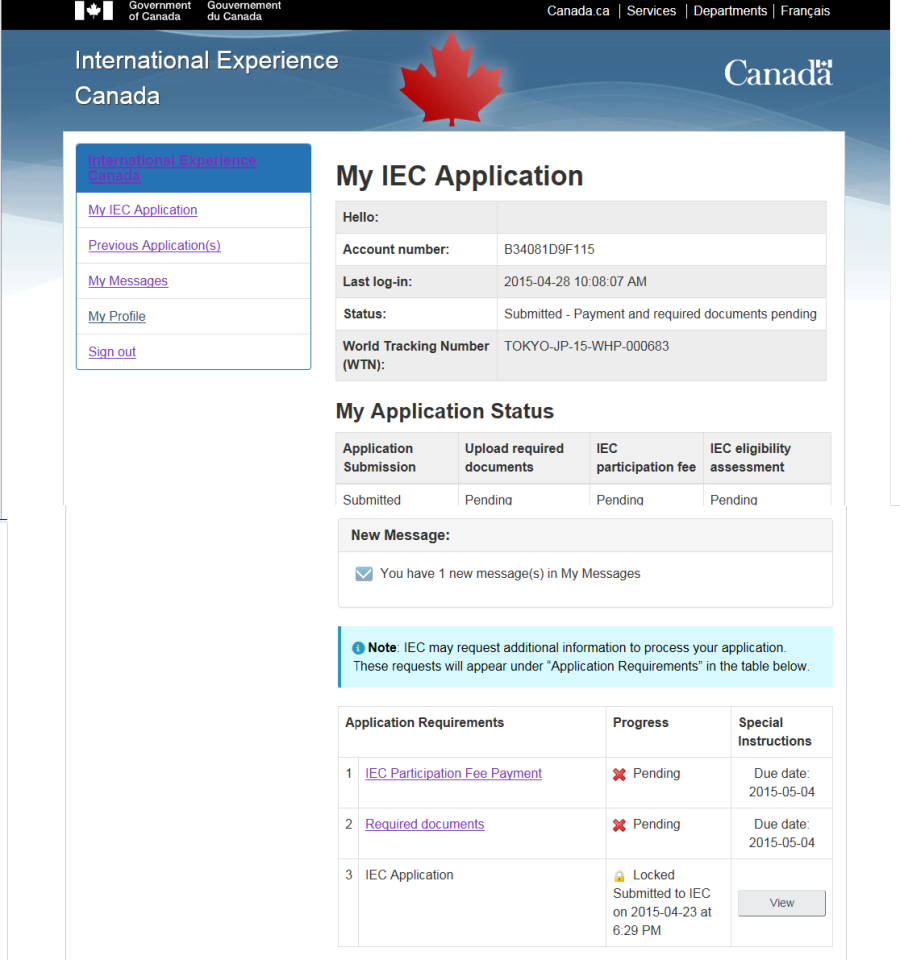Open Departments in the top navigation
Viewport: 900px width, 960px height.
[730, 11]
